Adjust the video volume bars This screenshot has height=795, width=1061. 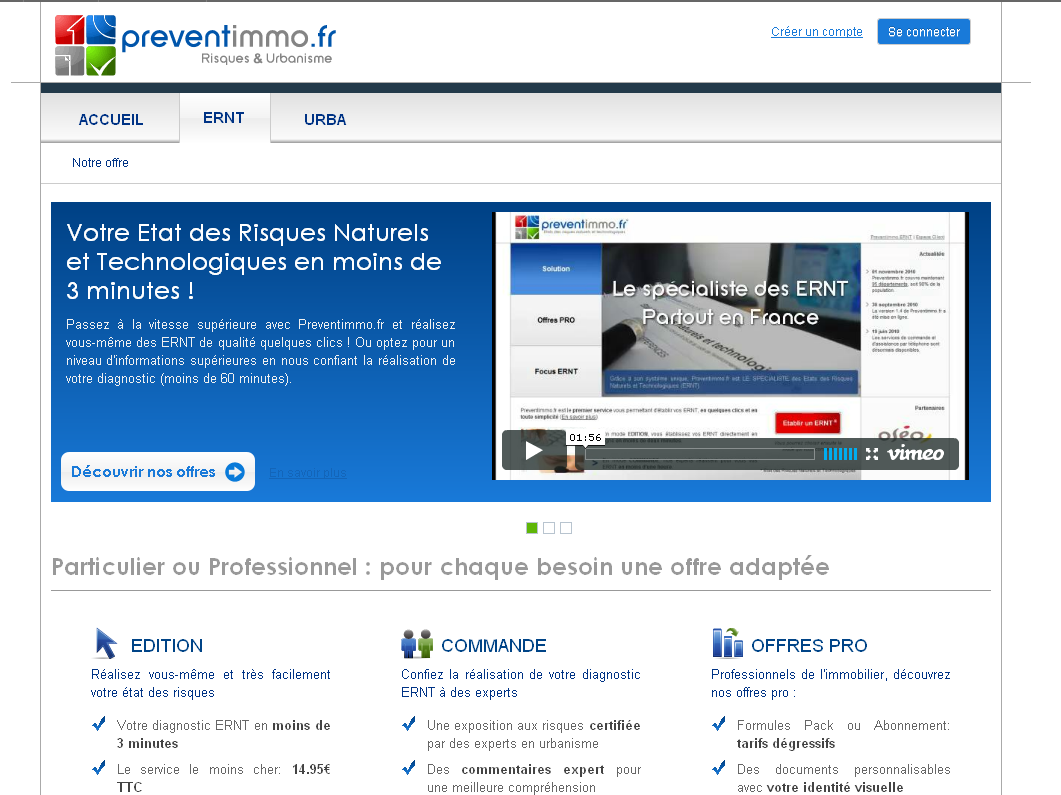840,454
